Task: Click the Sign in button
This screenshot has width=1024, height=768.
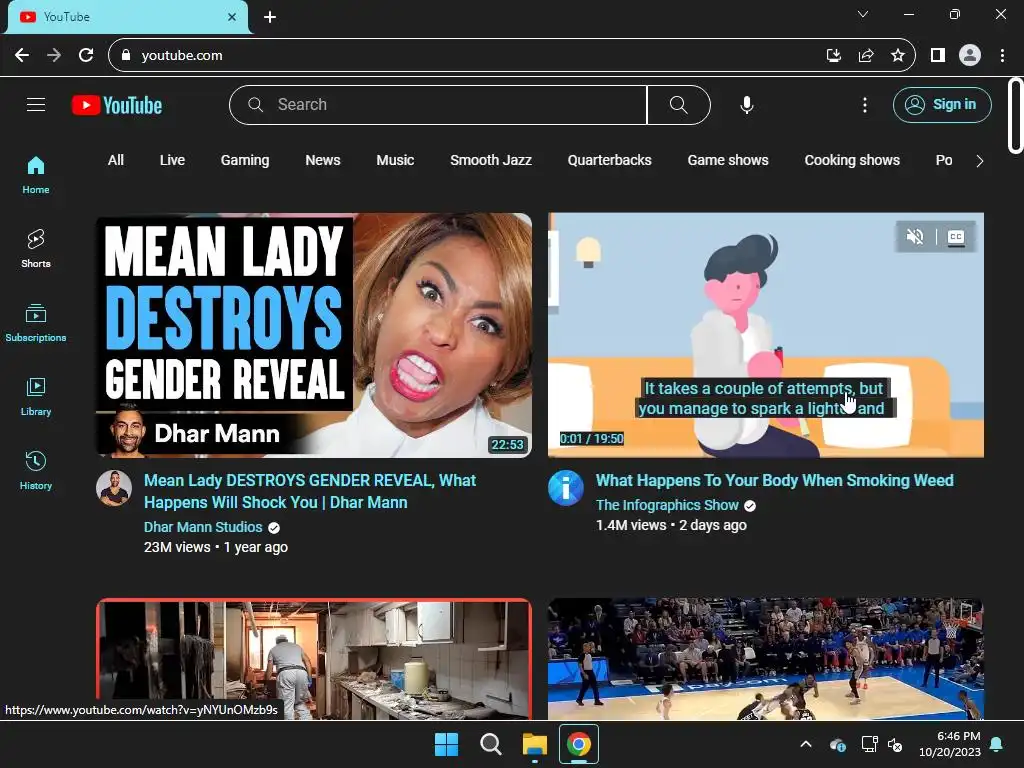Action: point(942,104)
